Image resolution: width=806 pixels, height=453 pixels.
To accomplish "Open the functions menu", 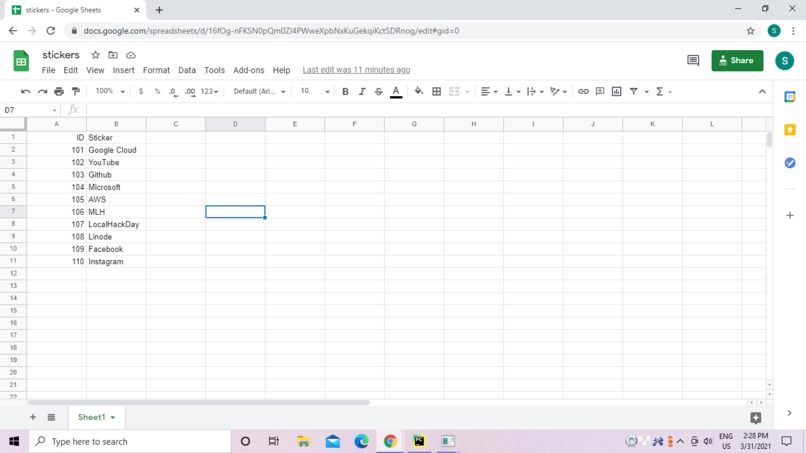I will tap(663, 92).
